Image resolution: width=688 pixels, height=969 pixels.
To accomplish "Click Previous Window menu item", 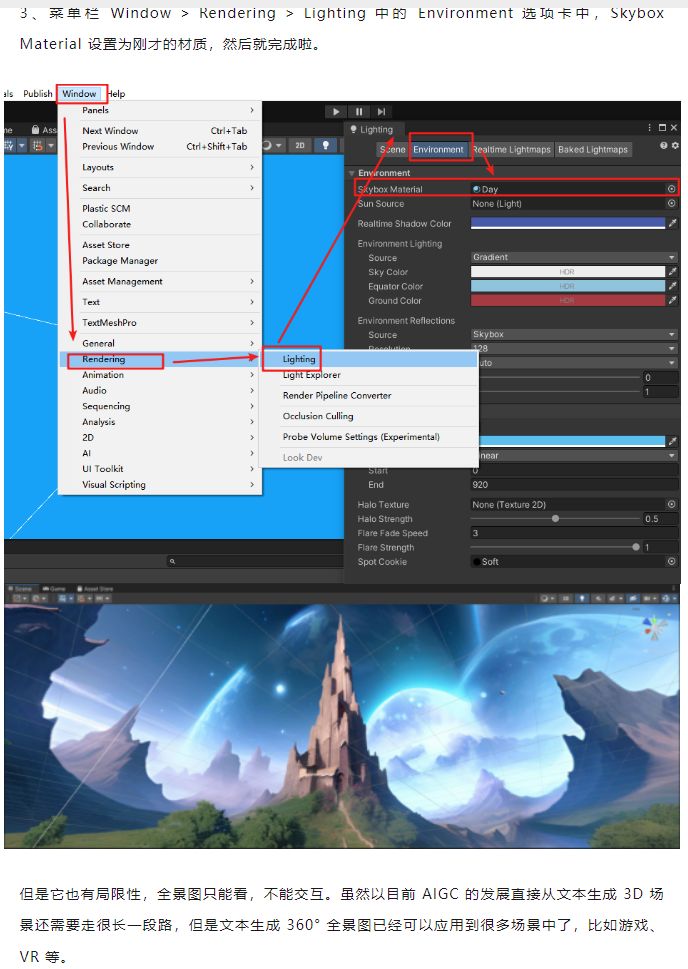I will (160, 146).
